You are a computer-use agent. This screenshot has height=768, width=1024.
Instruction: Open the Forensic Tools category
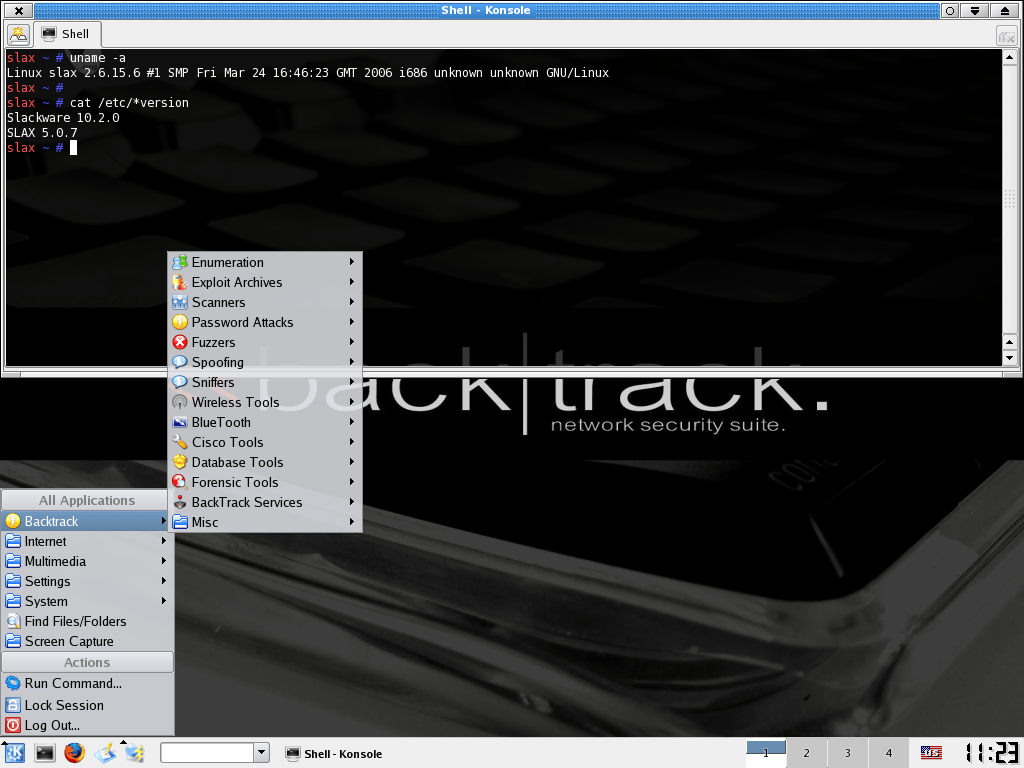tap(233, 482)
